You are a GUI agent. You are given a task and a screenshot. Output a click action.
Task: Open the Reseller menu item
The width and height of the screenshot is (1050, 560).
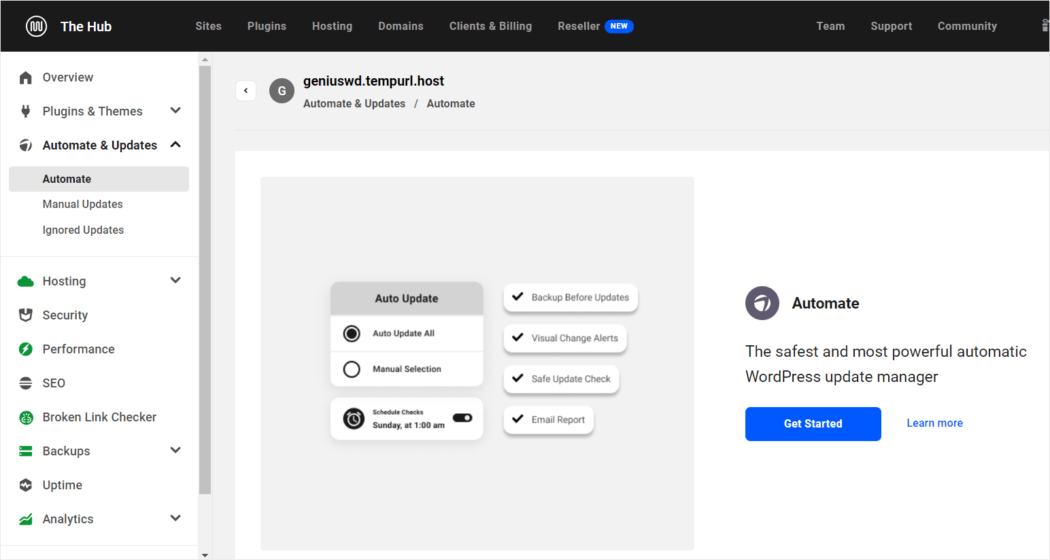click(579, 26)
